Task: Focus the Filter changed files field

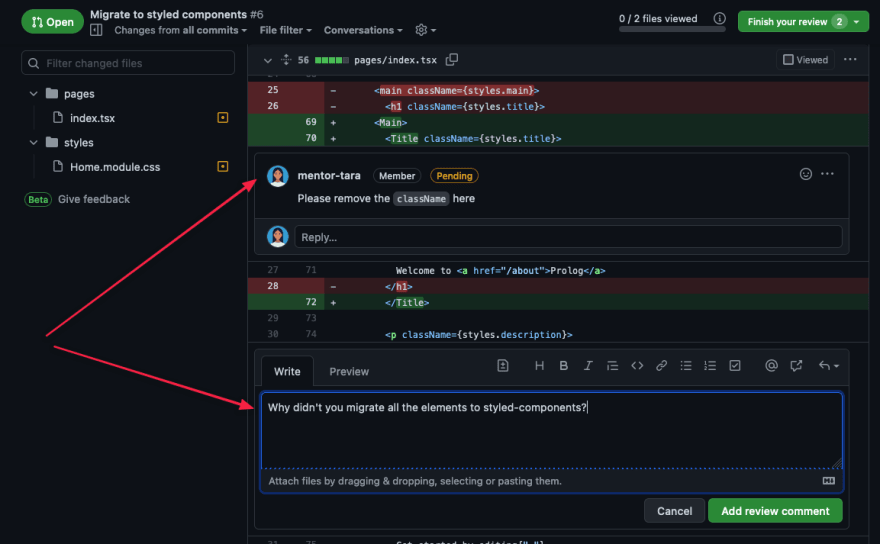Action: click(x=128, y=63)
